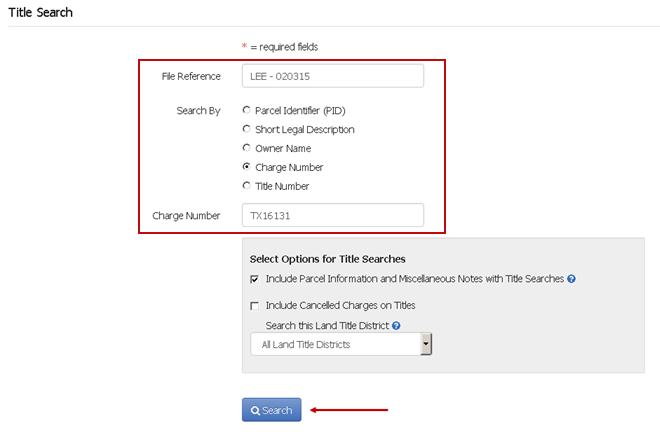Click the blue Search button
This screenshot has width=660, height=438.
pos(271,410)
